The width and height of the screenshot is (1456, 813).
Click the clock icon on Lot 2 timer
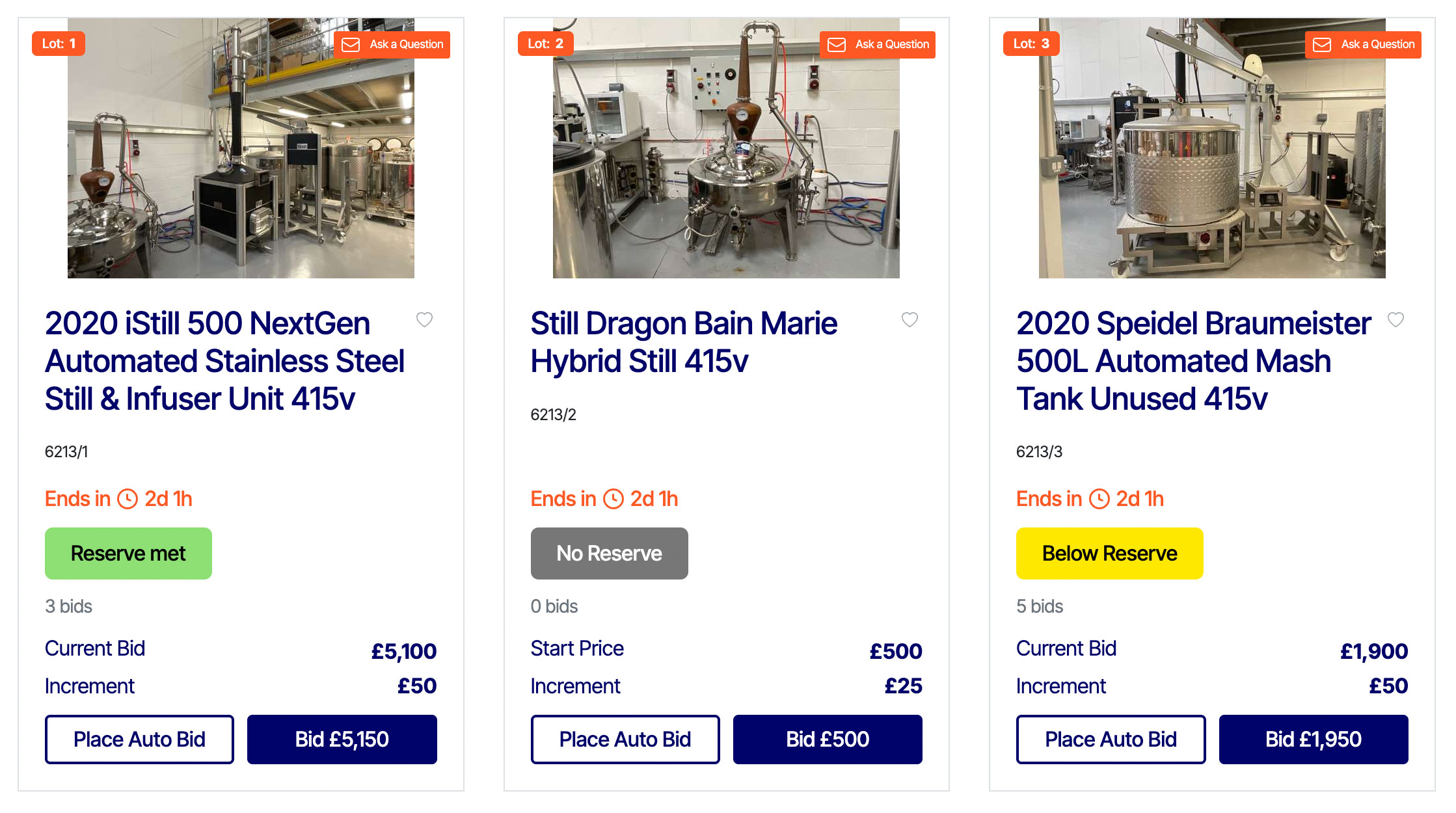613,499
